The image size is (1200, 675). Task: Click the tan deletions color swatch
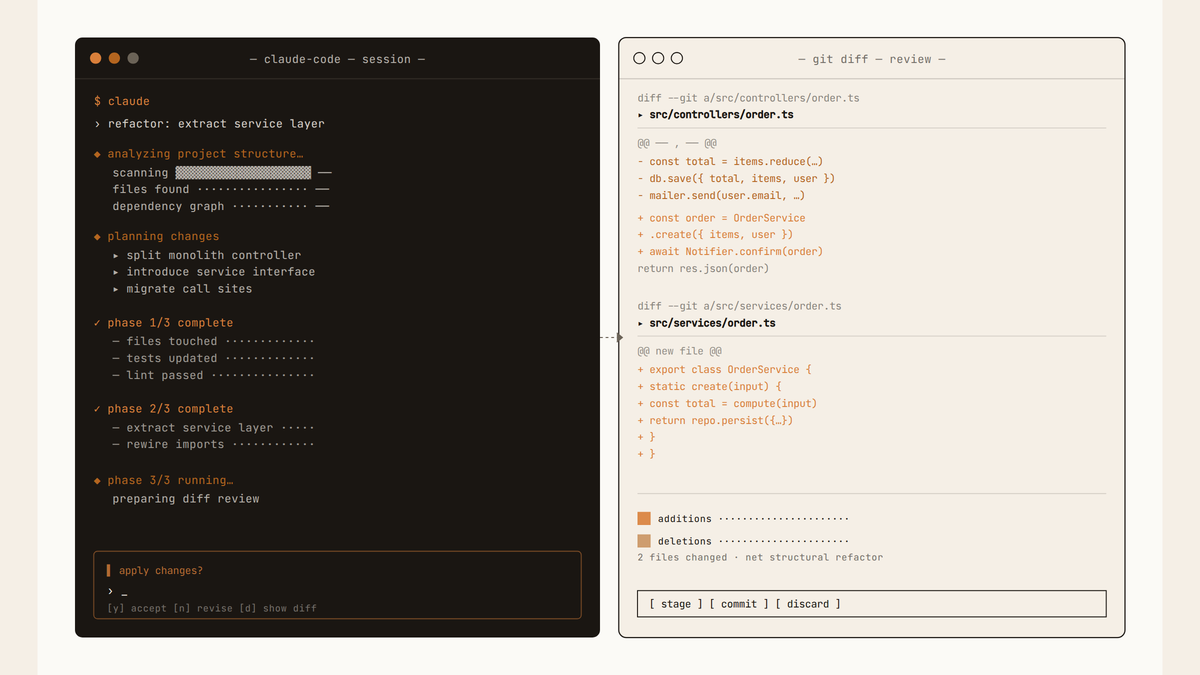[644, 541]
